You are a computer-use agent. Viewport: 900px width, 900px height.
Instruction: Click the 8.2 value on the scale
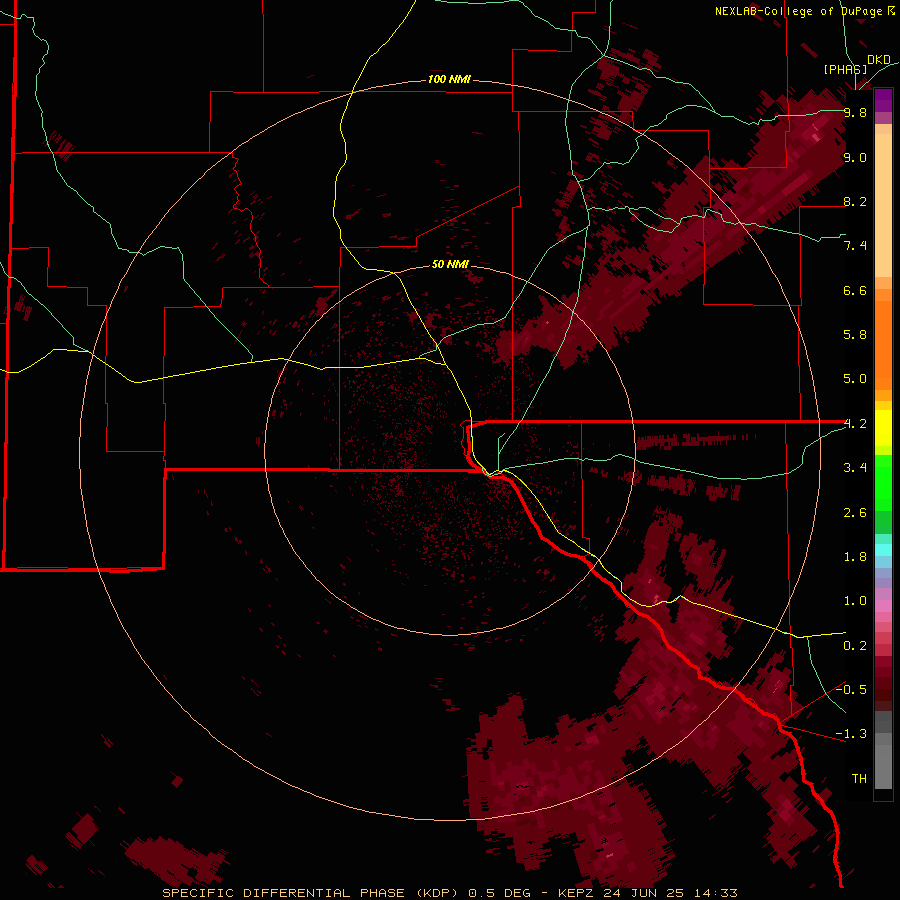click(x=855, y=201)
